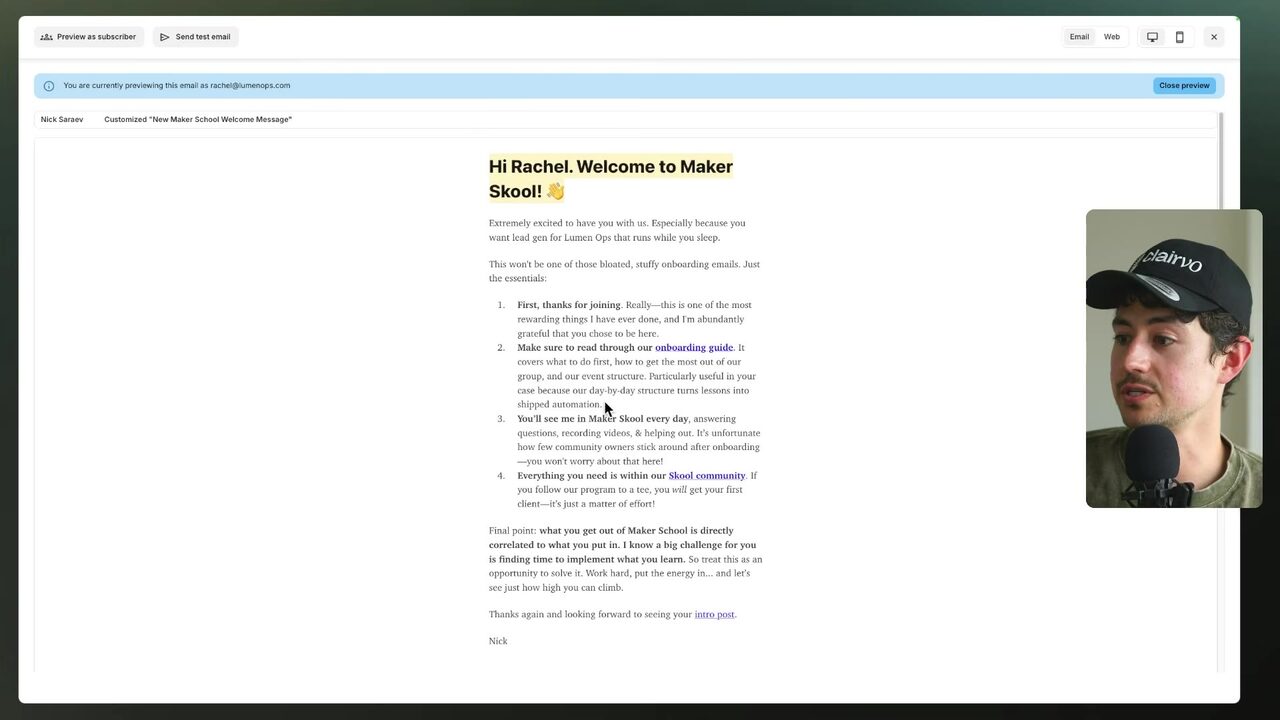This screenshot has height=720, width=1280.
Task: Close the preview modal with the X icon
Action: pyautogui.click(x=1214, y=37)
